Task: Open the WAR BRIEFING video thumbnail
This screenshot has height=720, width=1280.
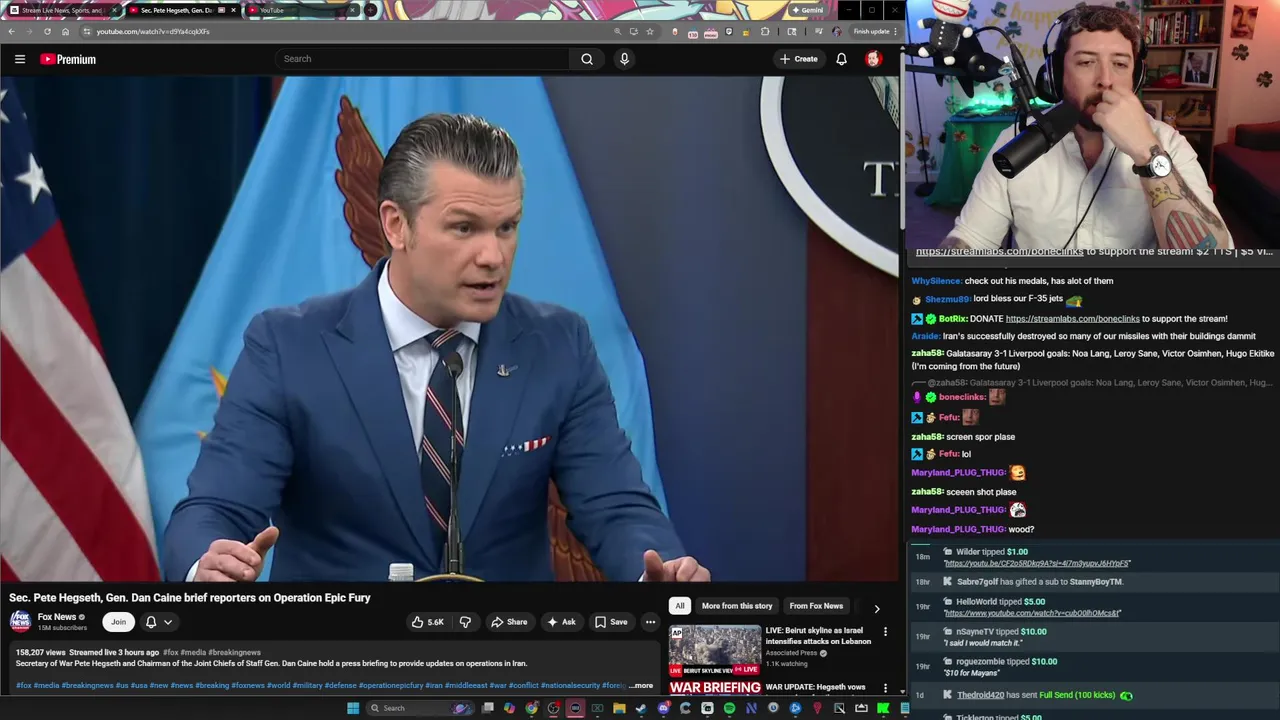Action: pos(714,688)
